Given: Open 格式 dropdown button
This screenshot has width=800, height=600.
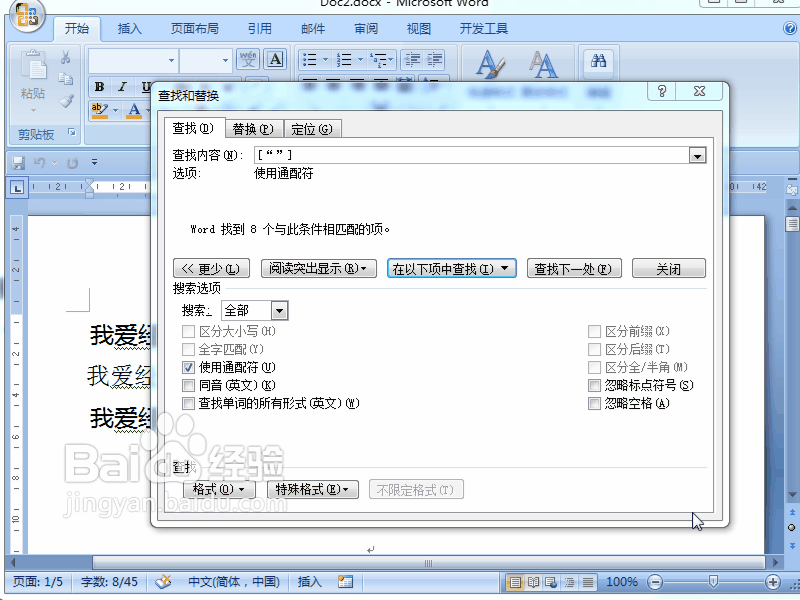Looking at the screenshot, I should pos(219,490).
